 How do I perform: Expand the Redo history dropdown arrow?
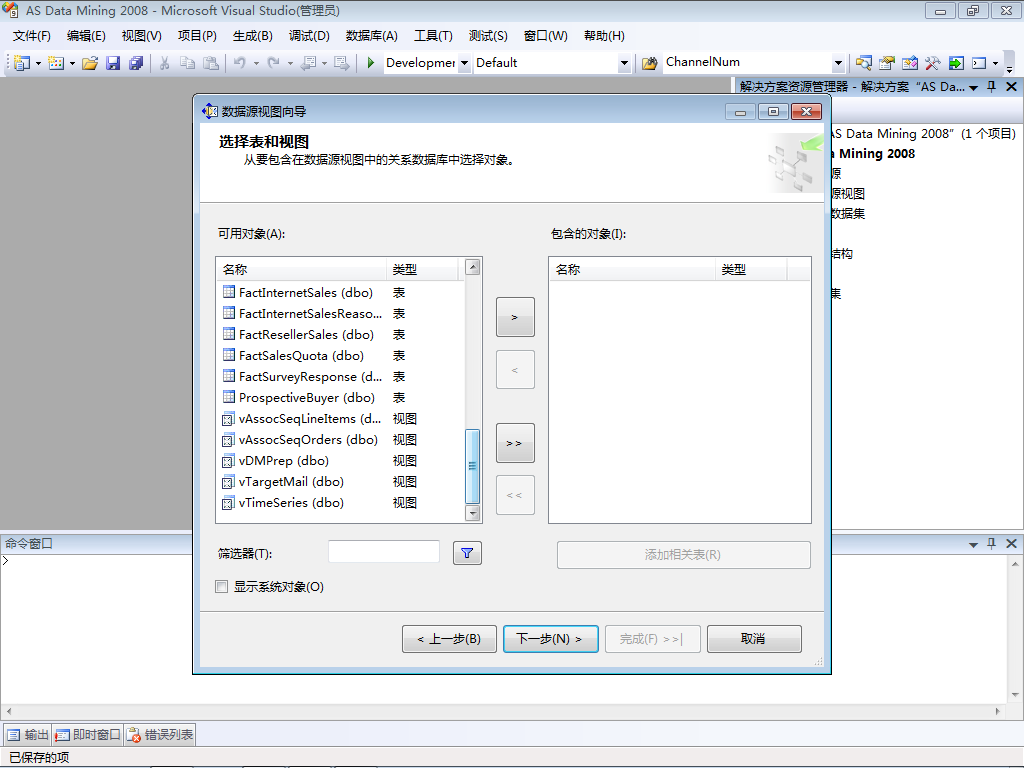(290, 63)
